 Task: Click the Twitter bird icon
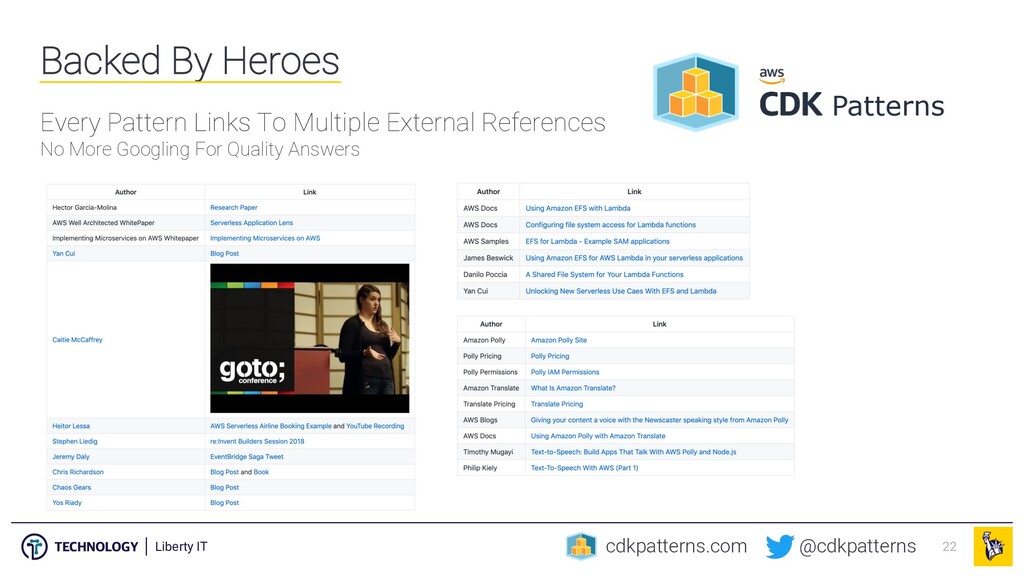tap(780, 547)
